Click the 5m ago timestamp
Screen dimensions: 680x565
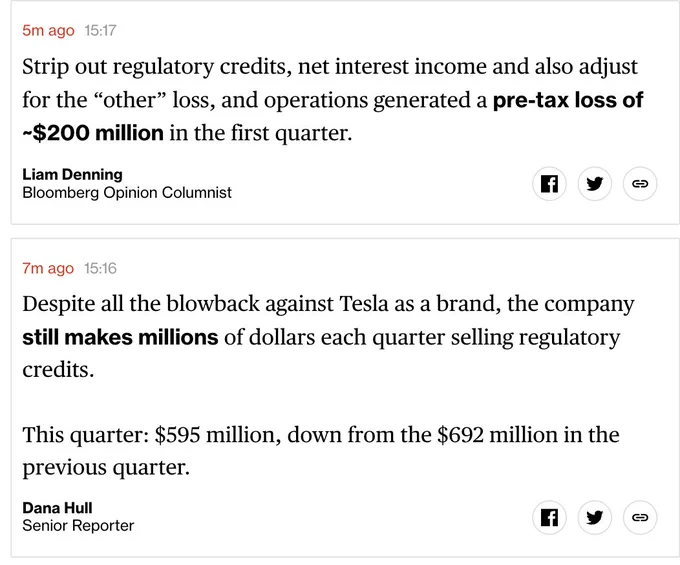(x=49, y=30)
